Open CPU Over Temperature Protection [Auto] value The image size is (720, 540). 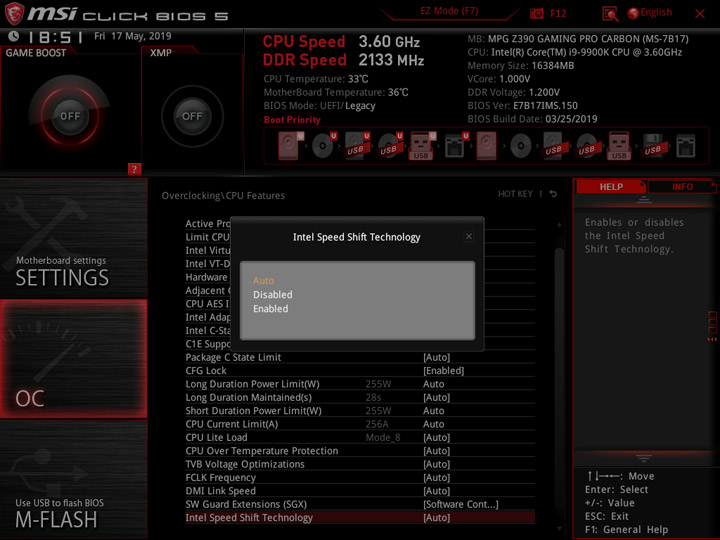point(436,450)
